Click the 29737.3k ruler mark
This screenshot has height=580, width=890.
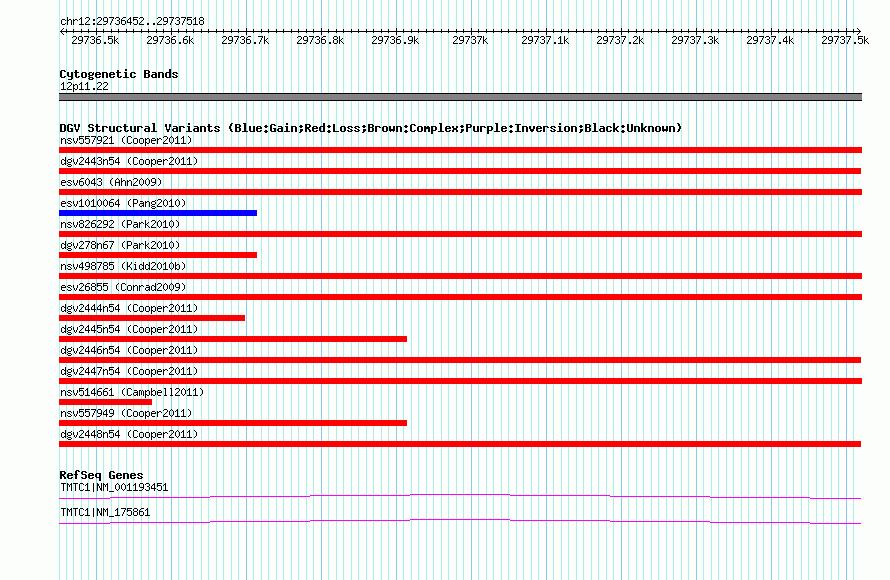pos(695,40)
